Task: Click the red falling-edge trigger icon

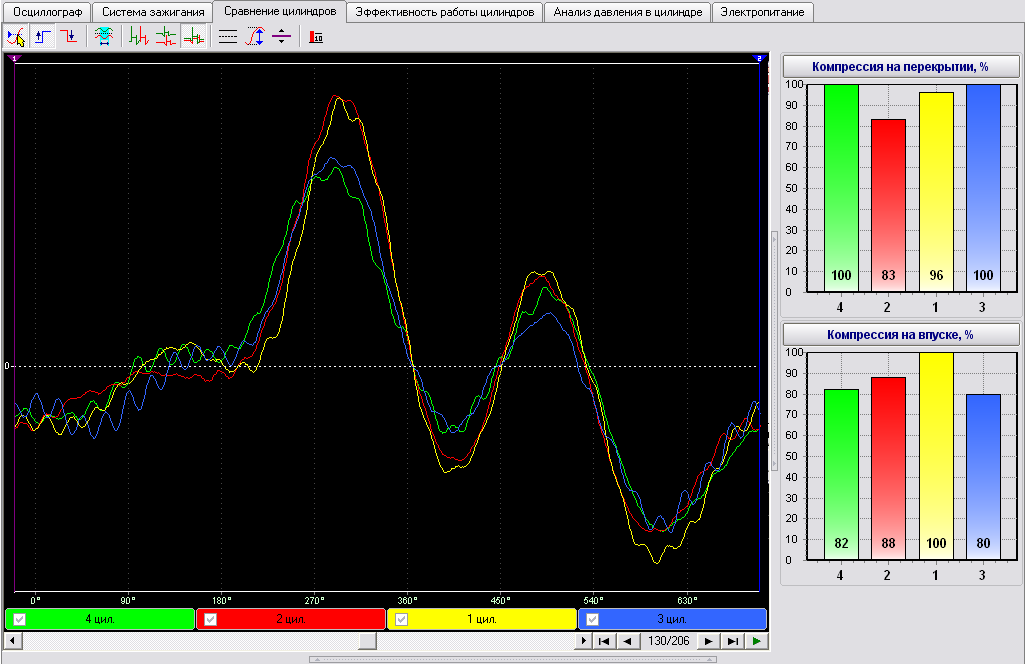Action: 69,37
